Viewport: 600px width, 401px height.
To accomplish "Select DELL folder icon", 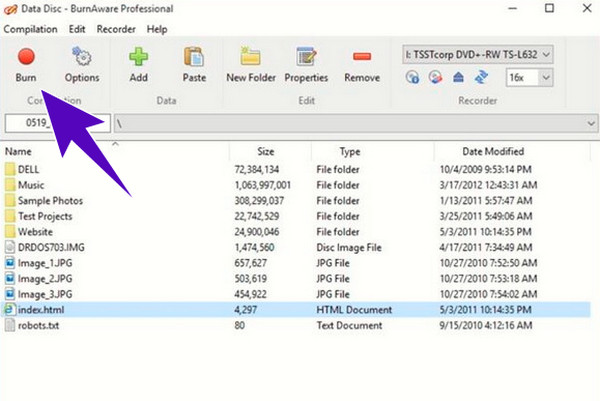I will (10, 169).
